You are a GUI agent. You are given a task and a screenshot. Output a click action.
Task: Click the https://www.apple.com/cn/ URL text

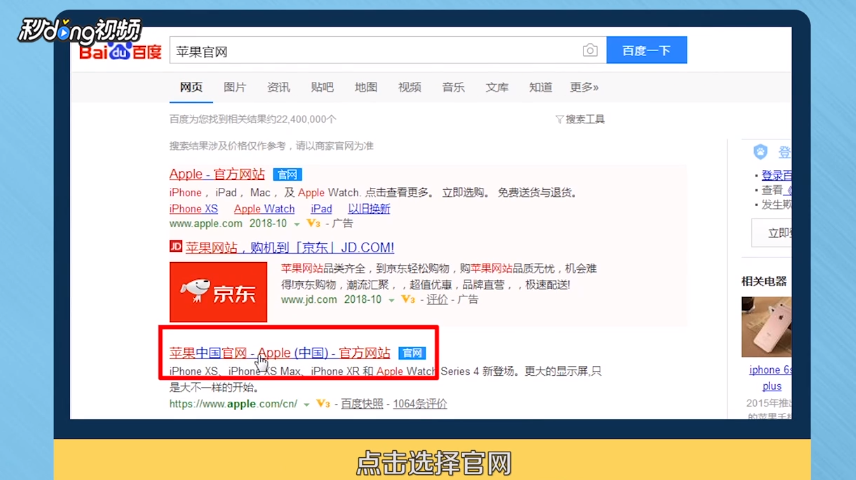pos(234,404)
